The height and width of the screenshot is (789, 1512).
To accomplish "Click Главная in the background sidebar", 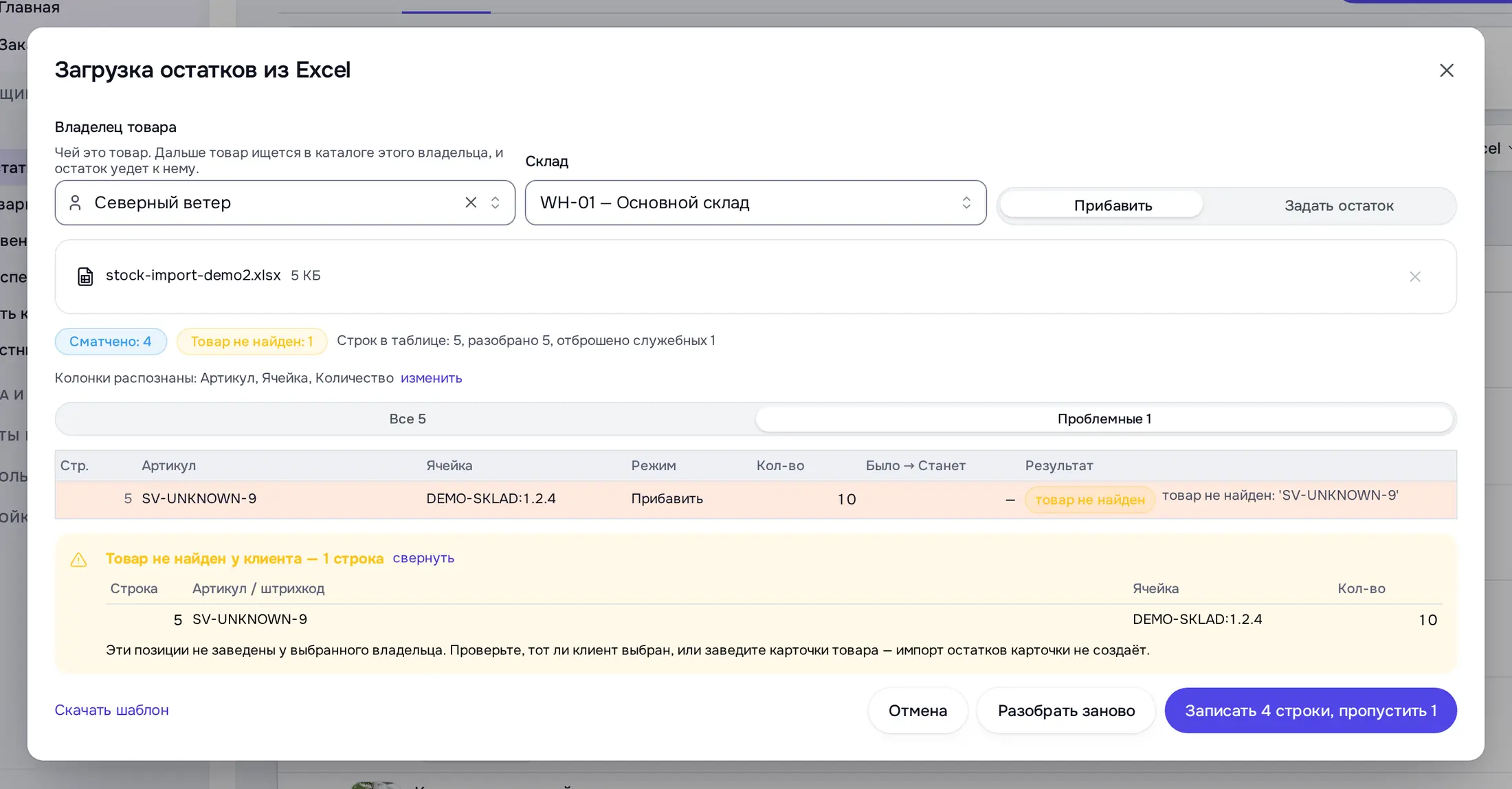I will tap(30, 8).
